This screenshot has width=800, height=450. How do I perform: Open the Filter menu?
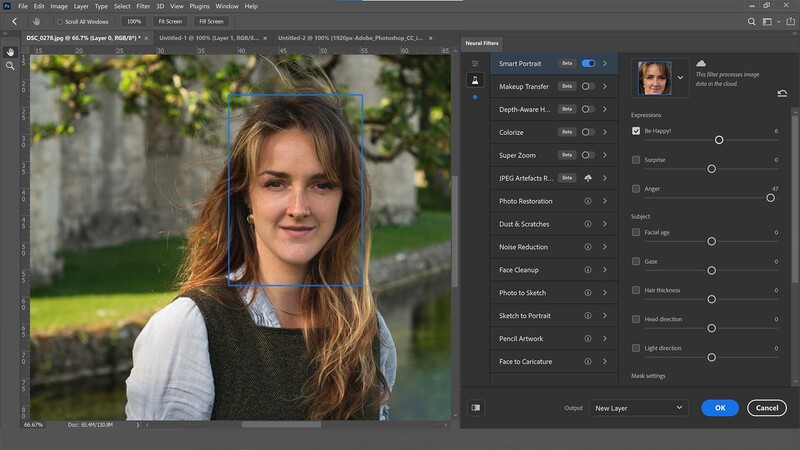pyautogui.click(x=143, y=7)
